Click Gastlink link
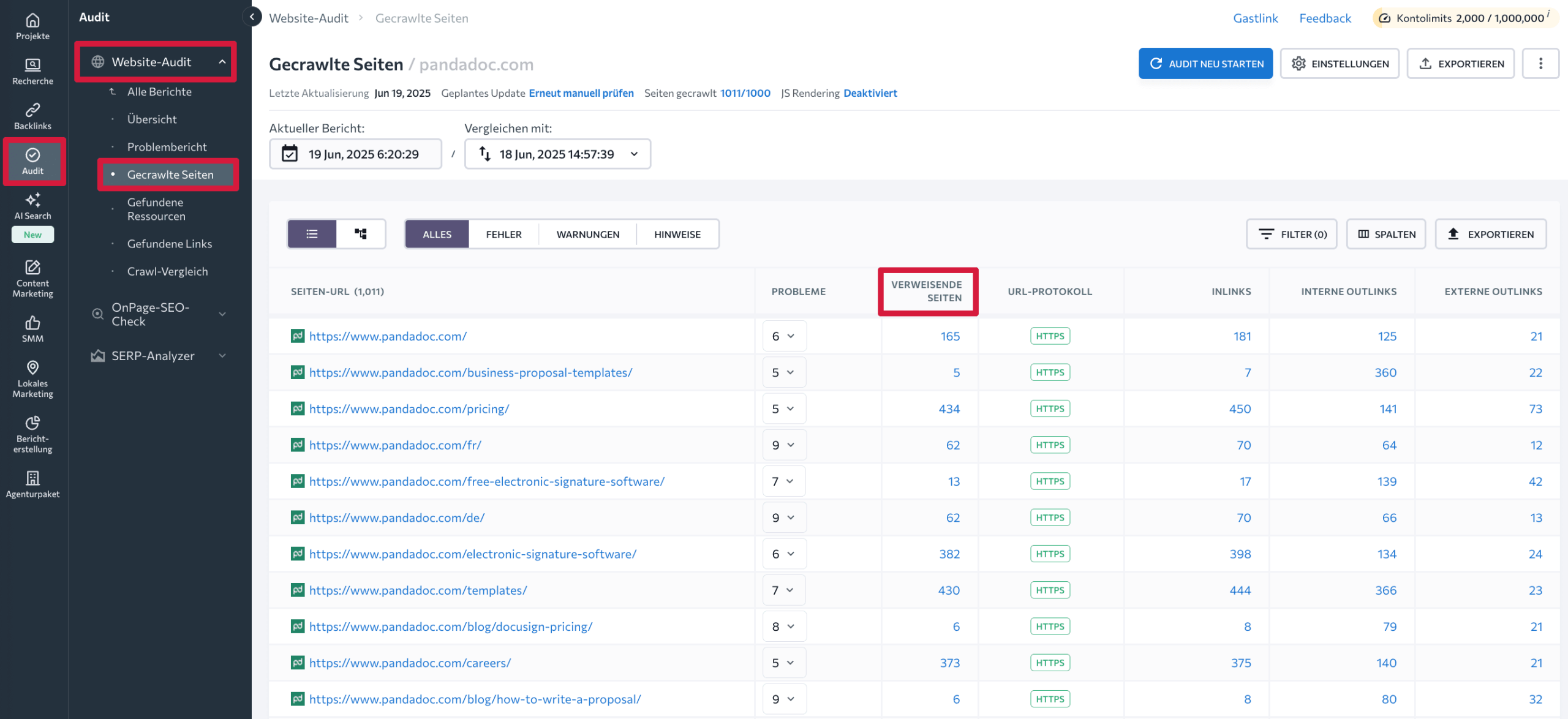The height and width of the screenshot is (719, 1568). tap(1256, 18)
